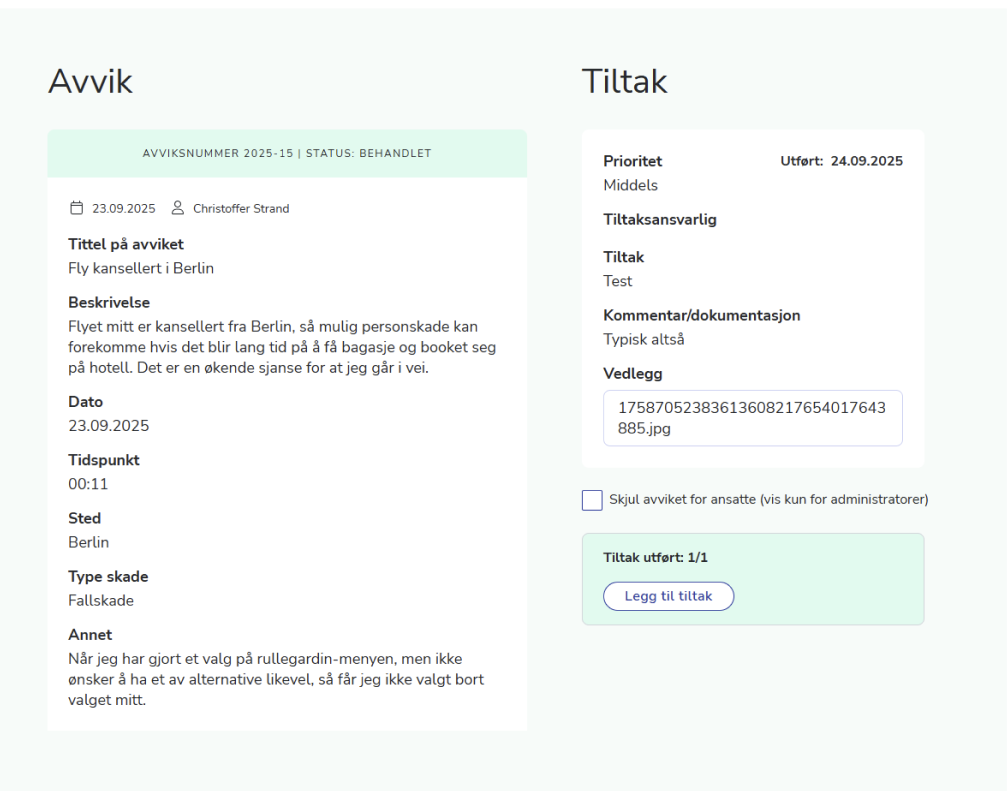Click the Berlin value under Sted
The height and width of the screenshot is (791, 1008).
(89, 542)
